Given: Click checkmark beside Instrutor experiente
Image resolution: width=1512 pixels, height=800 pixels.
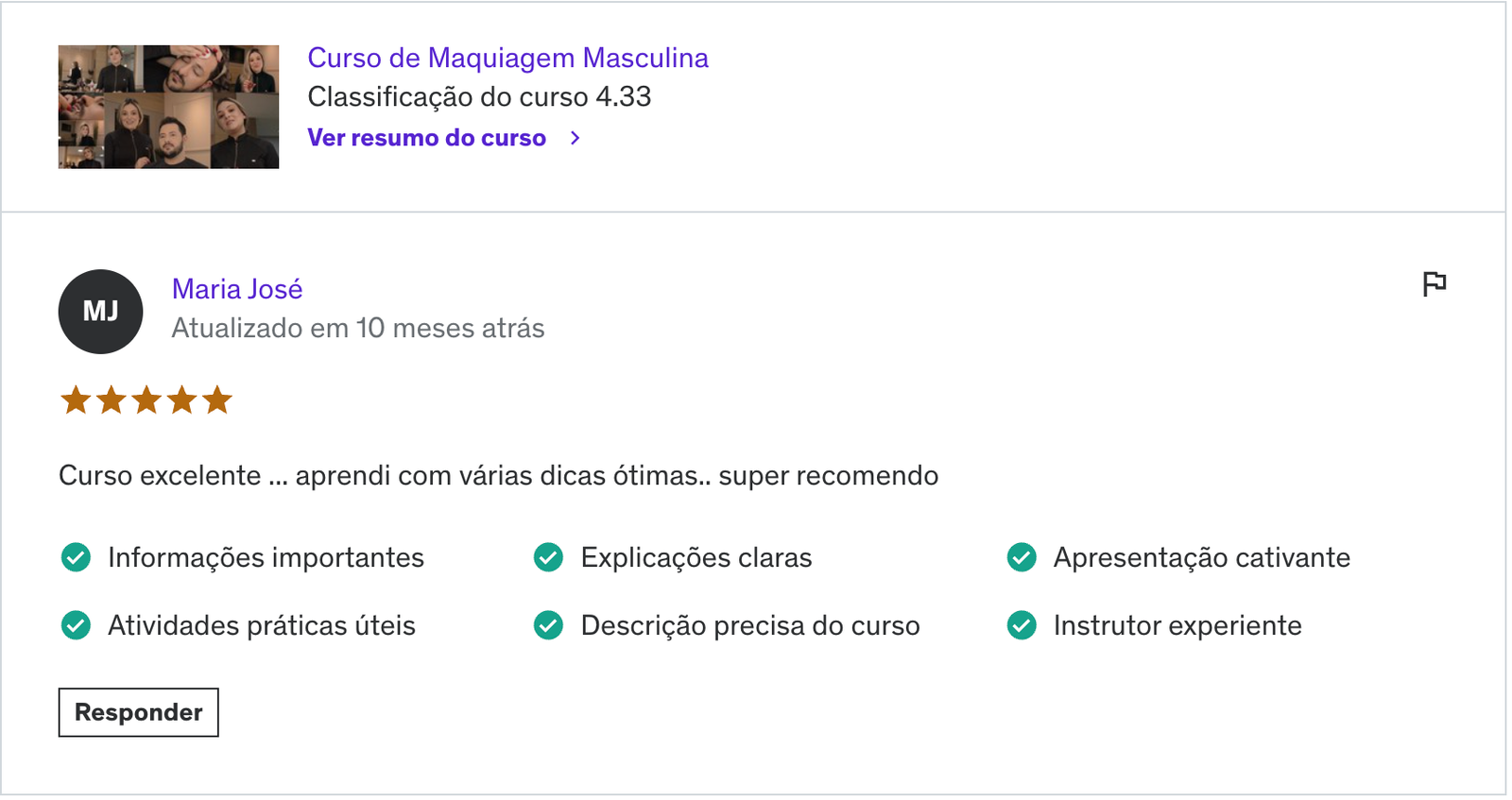Looking at the screenshot, I should (x=1022, y=625).
